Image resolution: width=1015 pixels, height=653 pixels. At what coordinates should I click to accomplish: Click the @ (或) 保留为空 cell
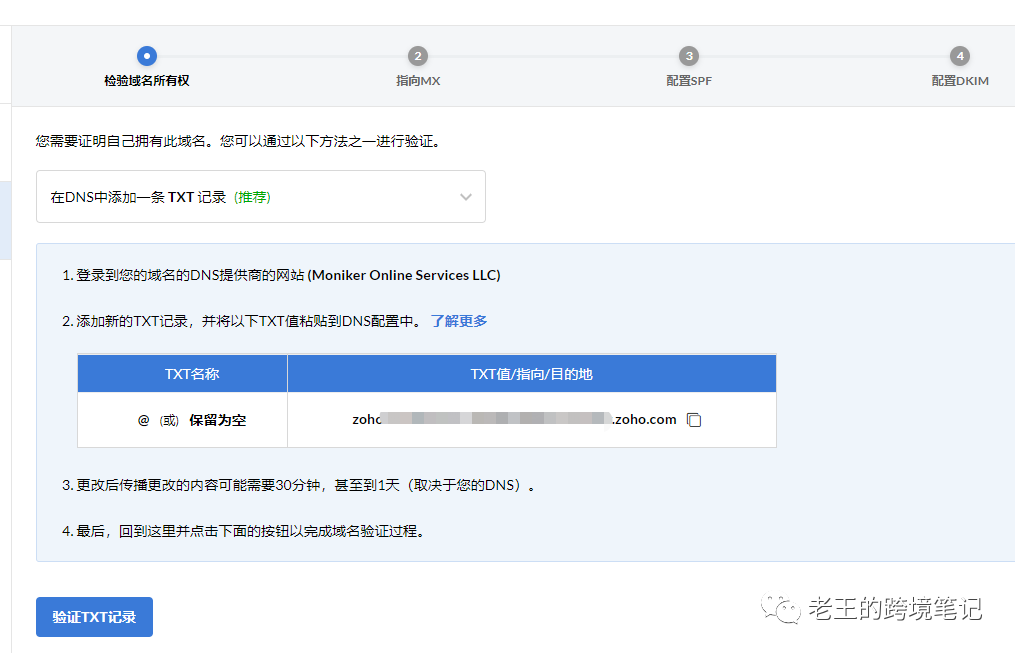tap(192, 420)
